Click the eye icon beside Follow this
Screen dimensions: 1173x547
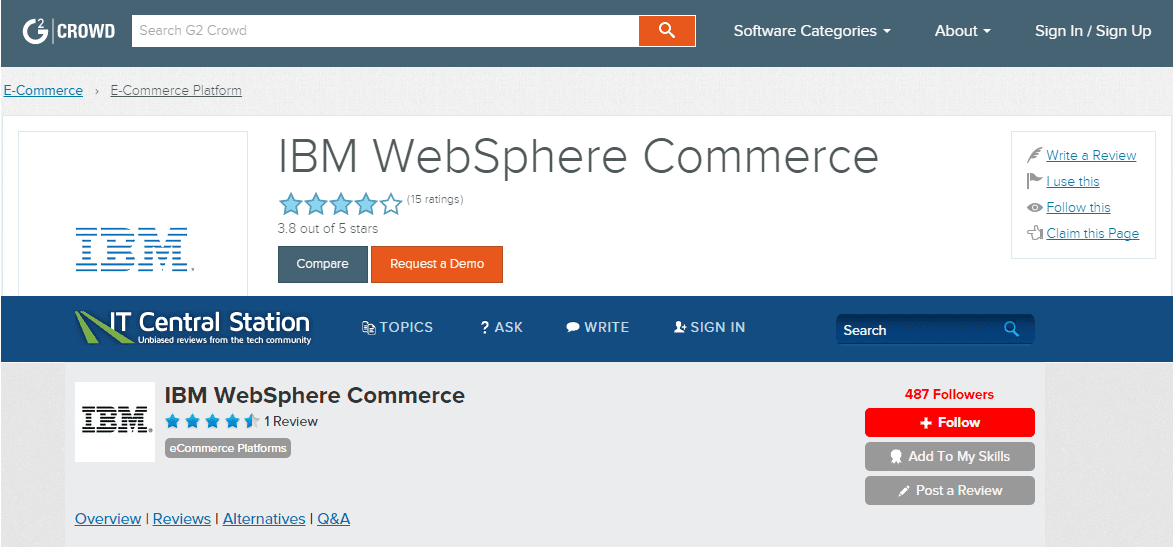pyautogui.click(x=1035, y=207)
